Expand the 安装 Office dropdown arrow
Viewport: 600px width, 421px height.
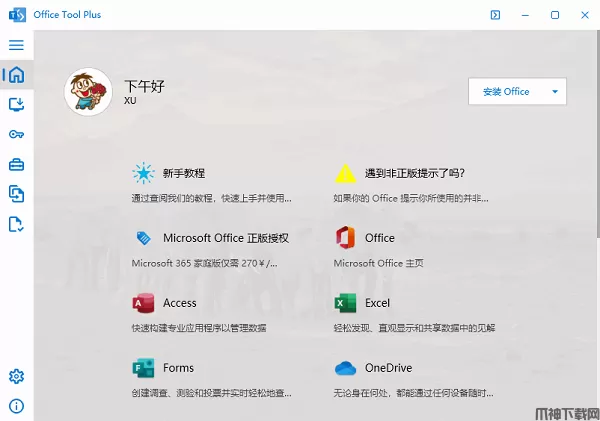pos(555,91)
